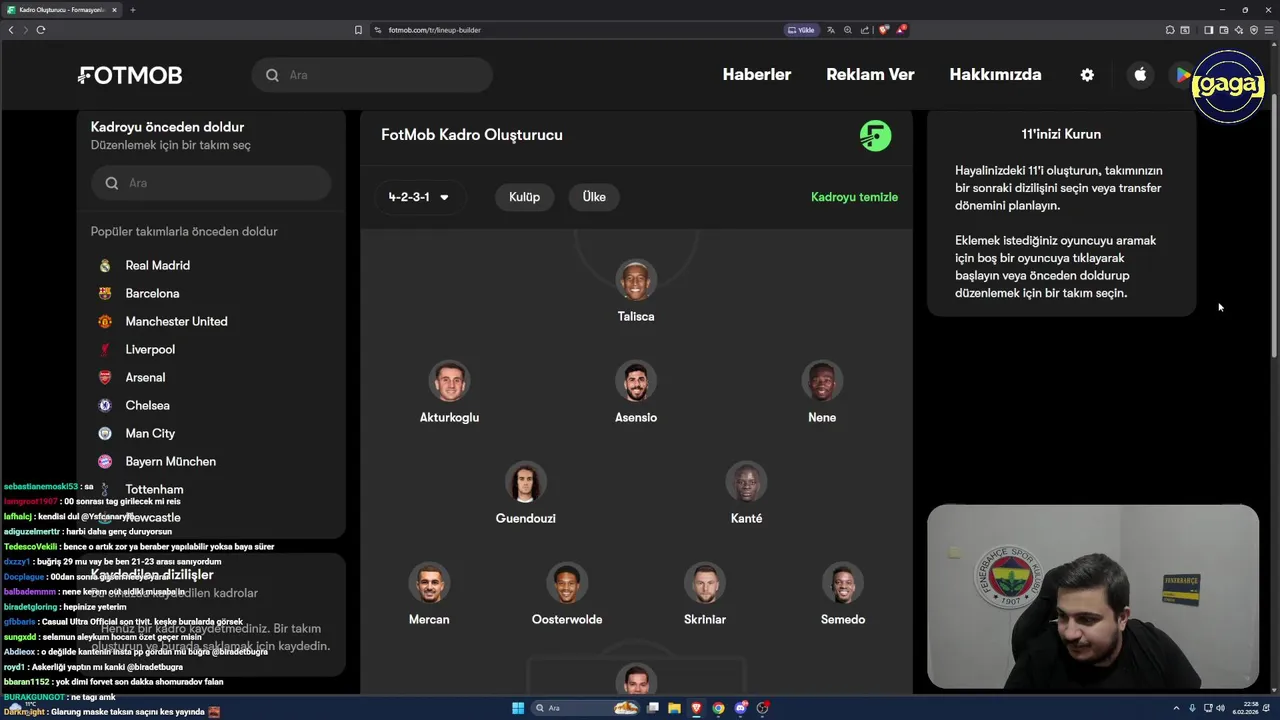Viewport: 1280px width, 720px height.
Task: Select Talisca striker player slot
Action: (636, 292)
